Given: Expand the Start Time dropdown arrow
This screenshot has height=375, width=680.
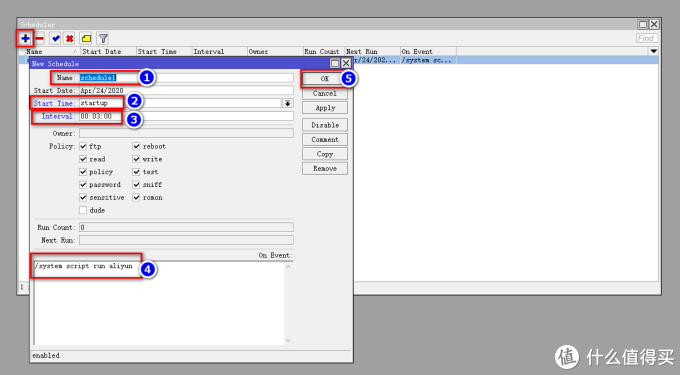Looking at the screenshot, I should click(x=288, y=103).
